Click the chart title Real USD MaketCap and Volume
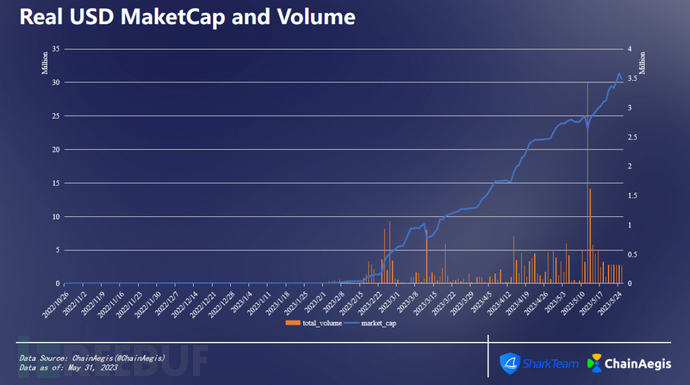 187,17
